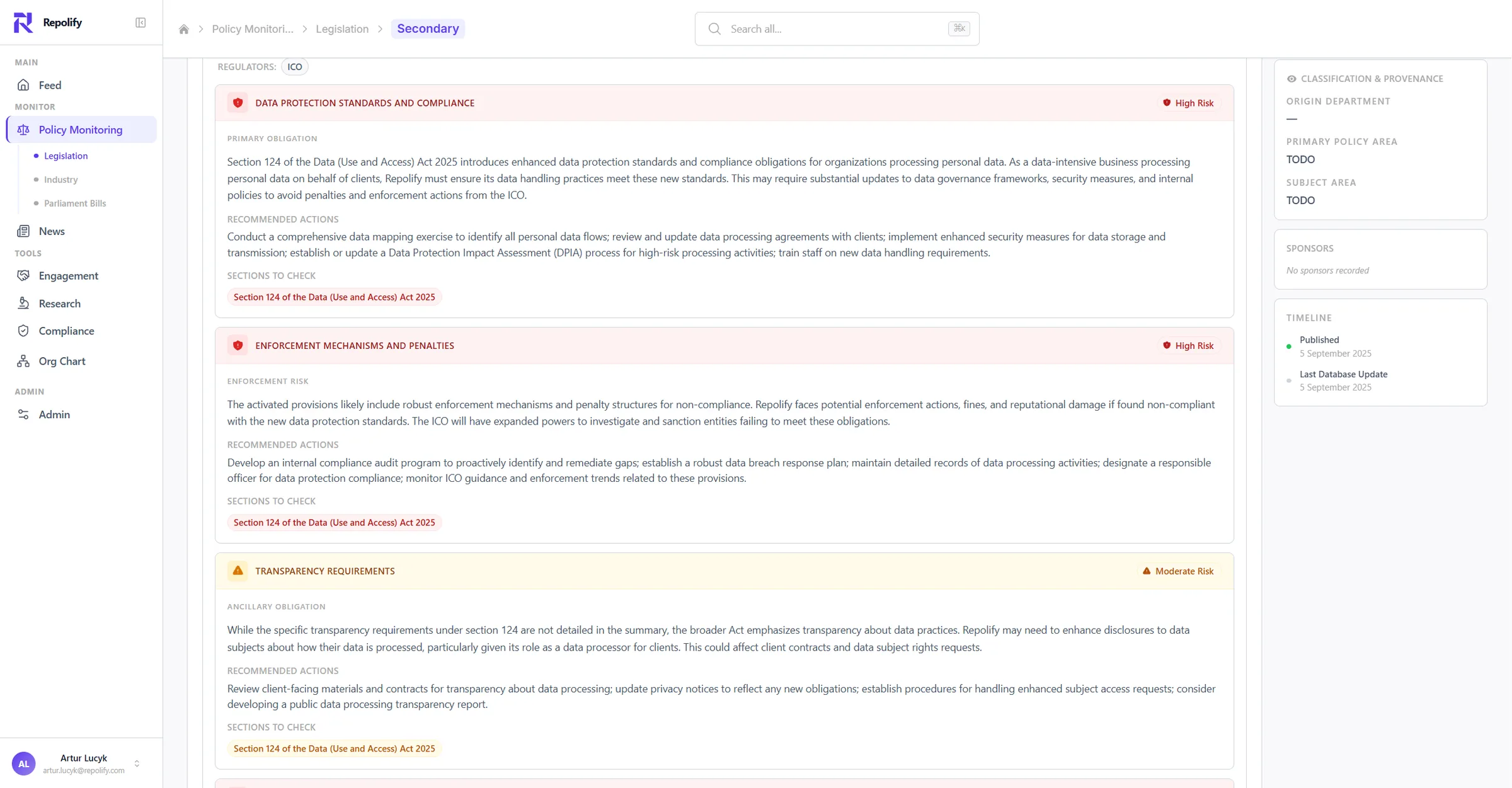This screenshot has height=788, width=1512.
Task: Click Subject Area TODO value
Action: tap(1300, 201)
